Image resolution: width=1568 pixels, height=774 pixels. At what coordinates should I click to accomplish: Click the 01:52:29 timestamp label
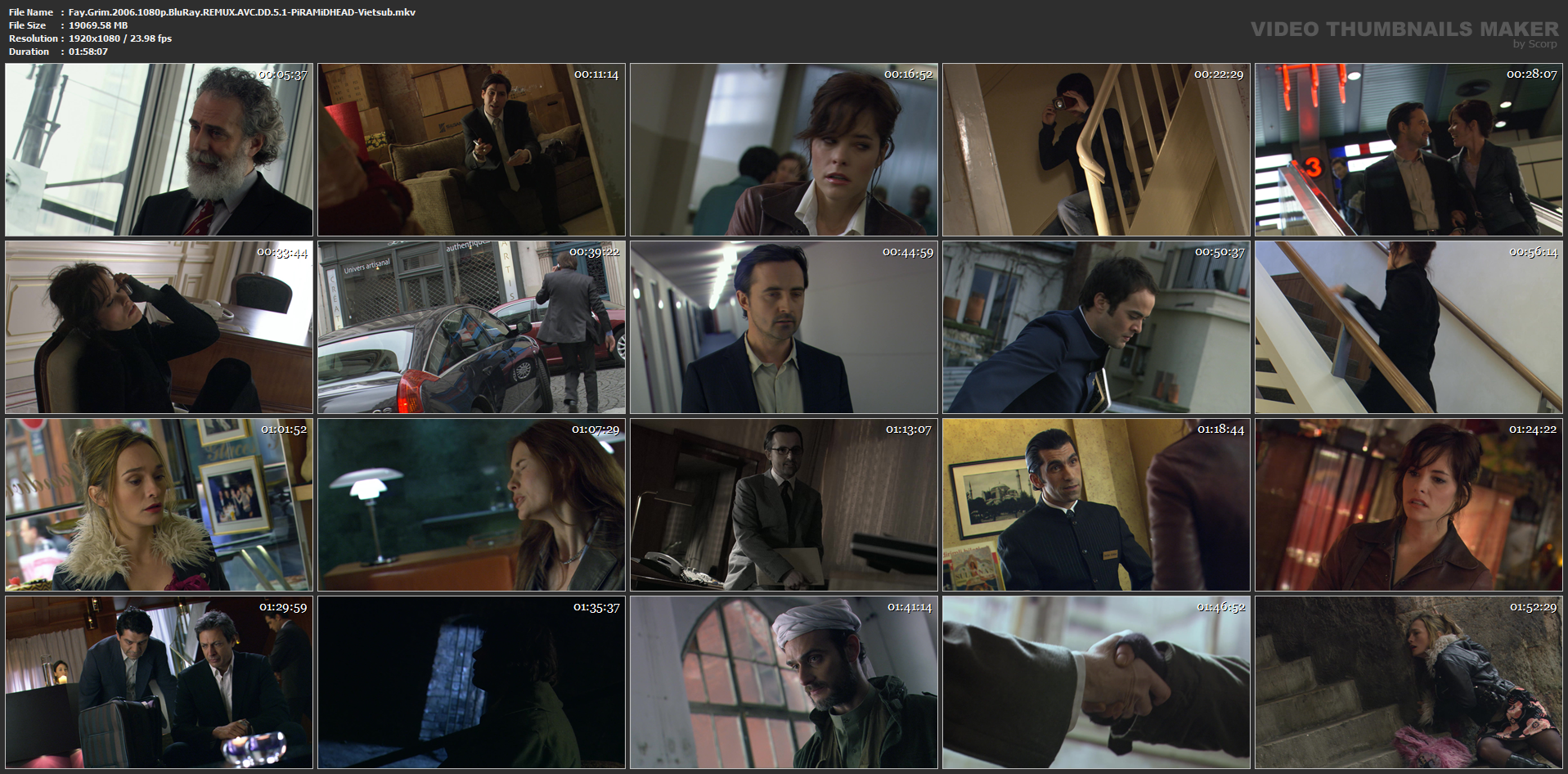click(x=1533, y=607)
